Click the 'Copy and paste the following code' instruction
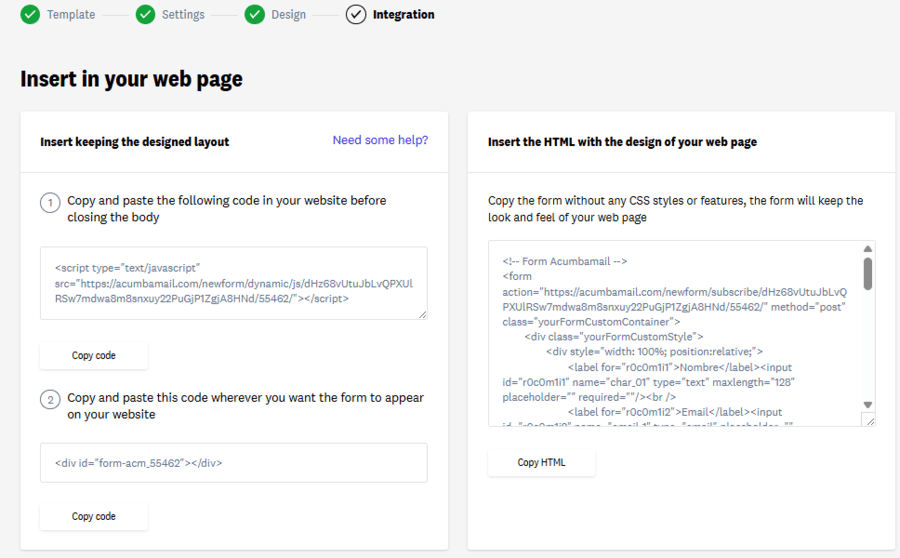Image resolution: width=900 pixels, height=558 pixels. click(227, 209)
